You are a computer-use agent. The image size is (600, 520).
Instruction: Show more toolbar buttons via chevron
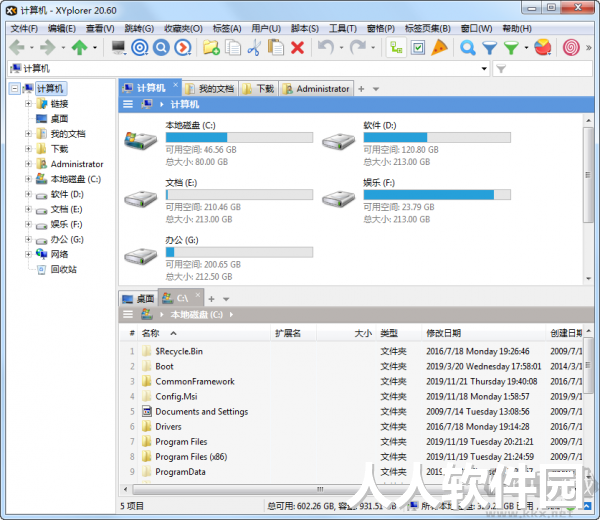coord(589,48)
